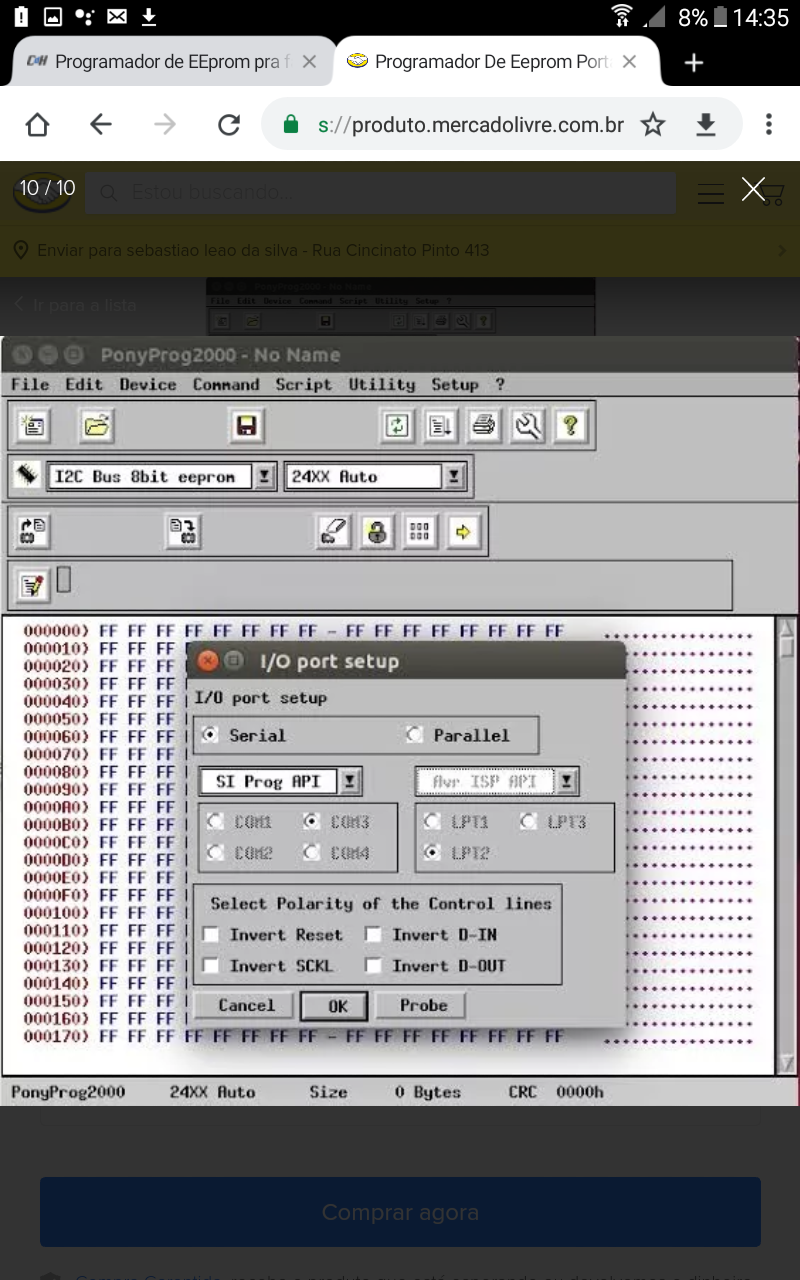Screen dimensions: 800x1280
Task: Open the Setup menu
Action: coord(455,385)
